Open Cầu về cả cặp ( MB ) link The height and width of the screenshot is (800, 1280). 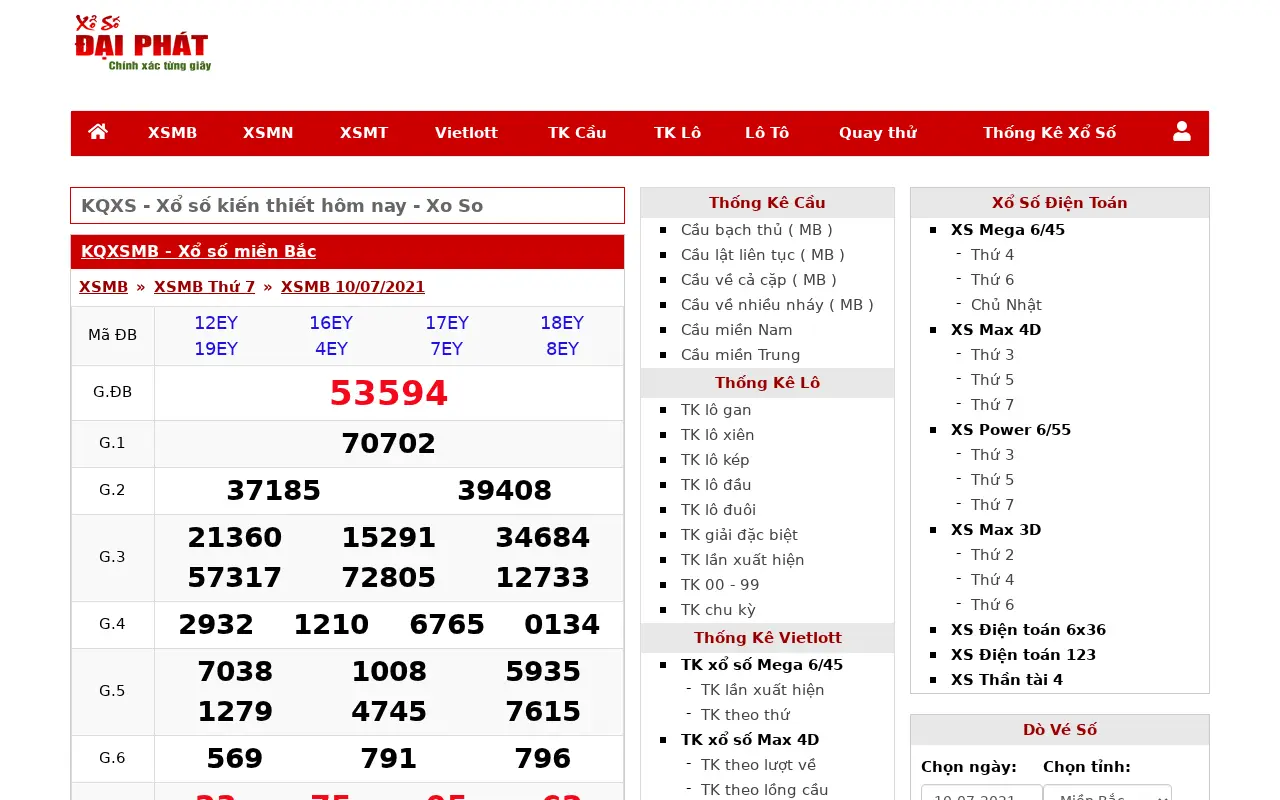(x=759, y=280)
